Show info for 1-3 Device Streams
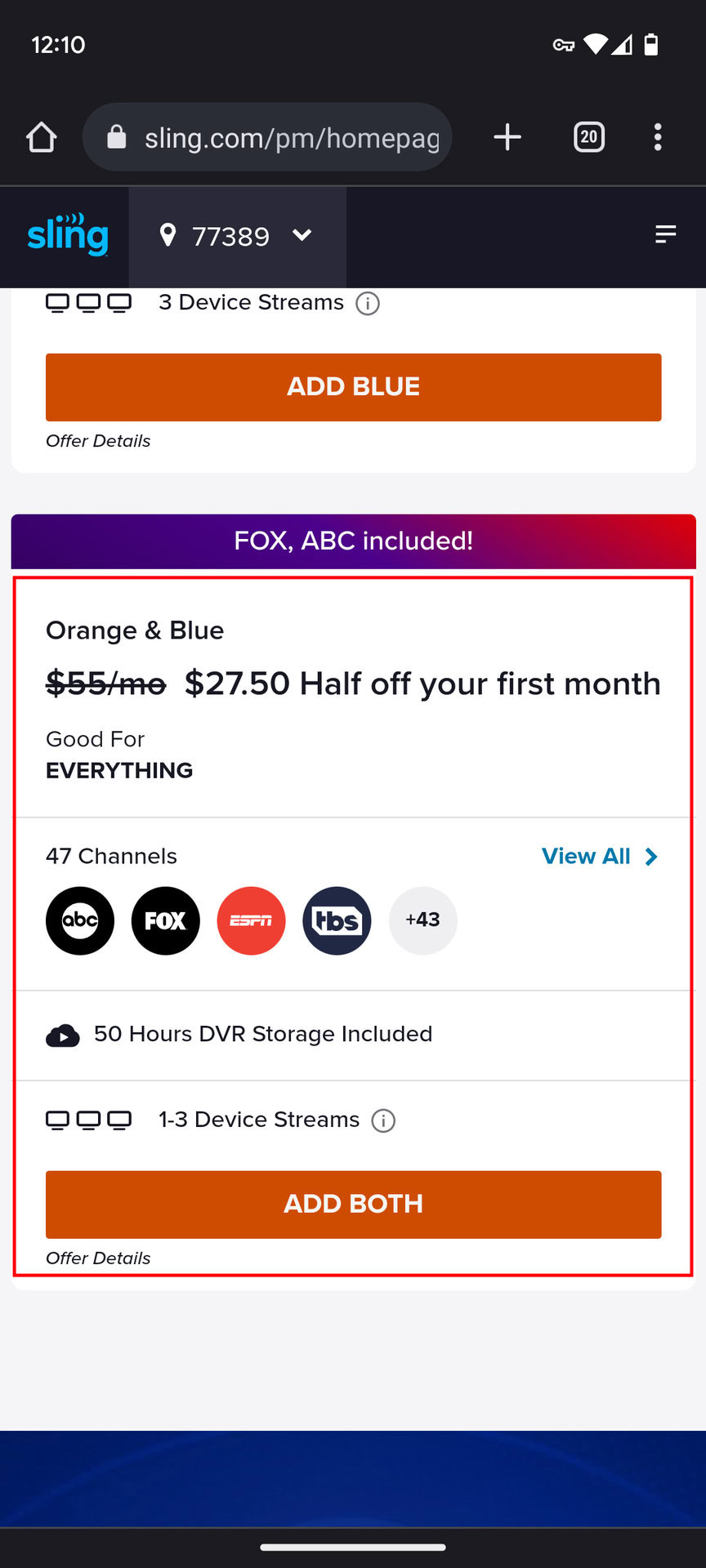This screenshot has height=1568, width=706. (383, 1120)
